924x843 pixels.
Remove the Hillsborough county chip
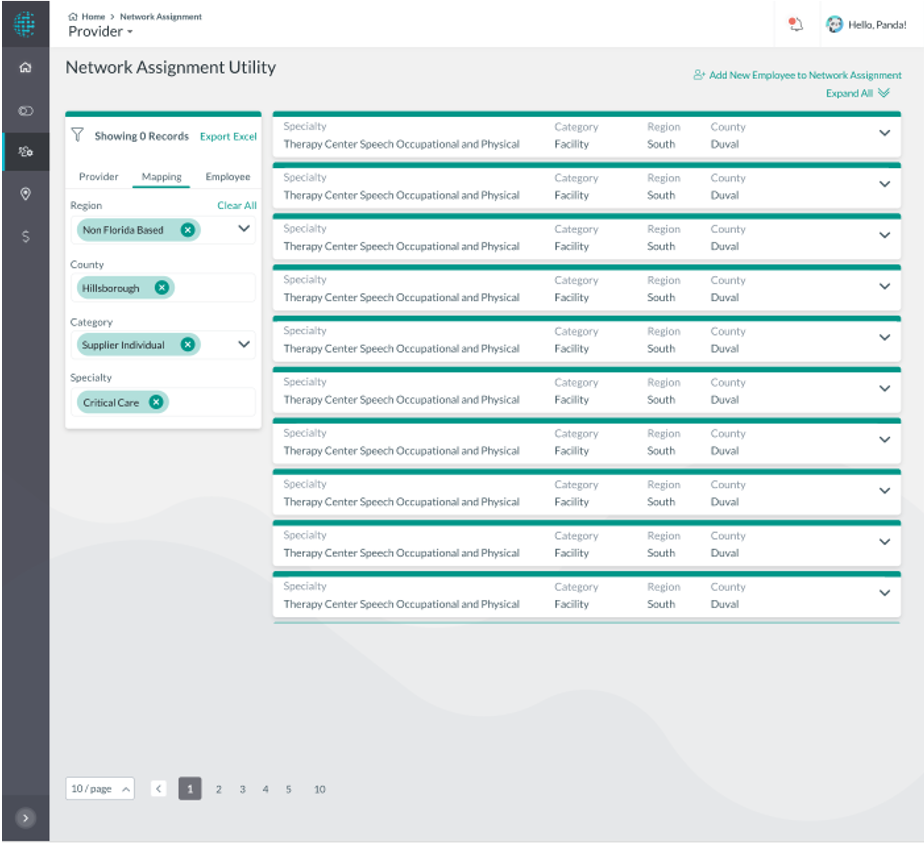click(161, 287)
